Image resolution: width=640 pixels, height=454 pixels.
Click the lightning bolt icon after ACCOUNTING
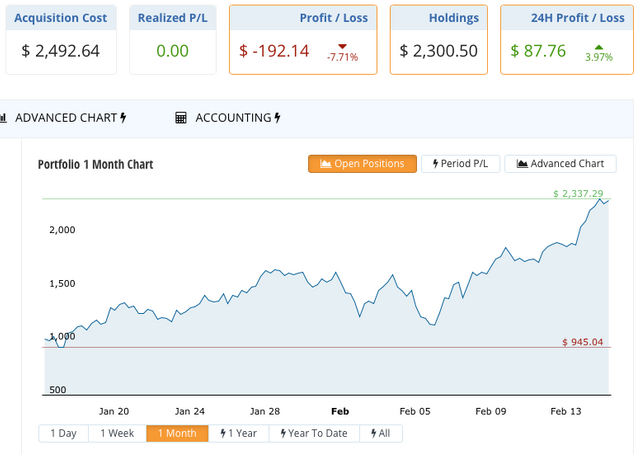[277, 118]
